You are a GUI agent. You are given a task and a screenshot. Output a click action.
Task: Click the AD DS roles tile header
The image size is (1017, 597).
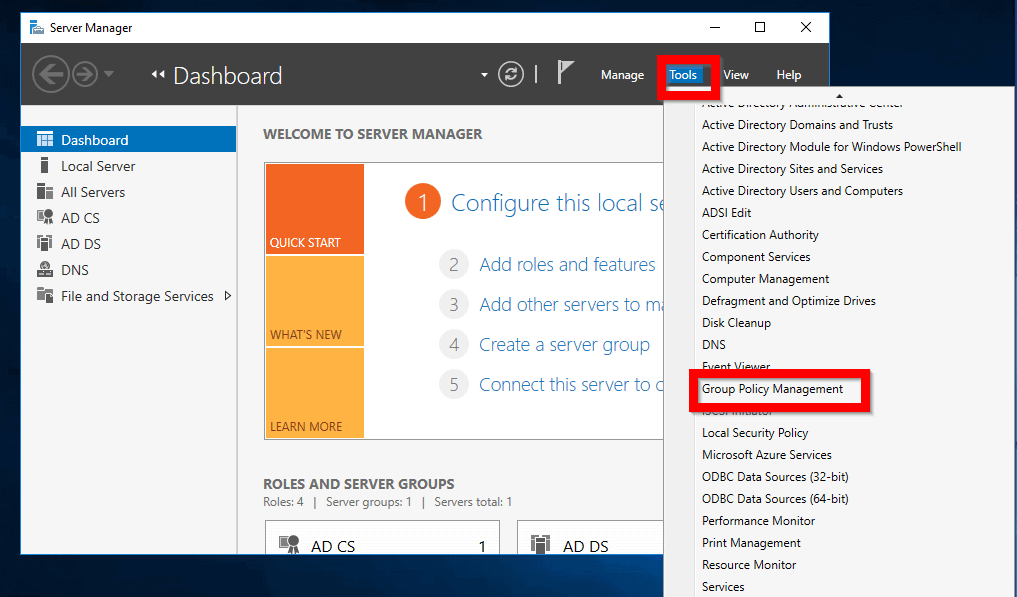(x=590, y=538)
